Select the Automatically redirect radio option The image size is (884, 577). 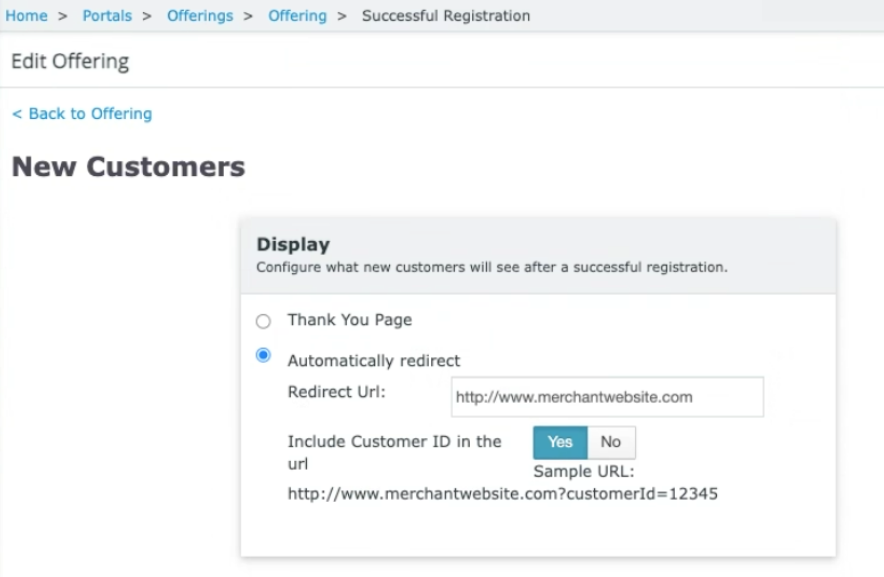tap(263, 355)
